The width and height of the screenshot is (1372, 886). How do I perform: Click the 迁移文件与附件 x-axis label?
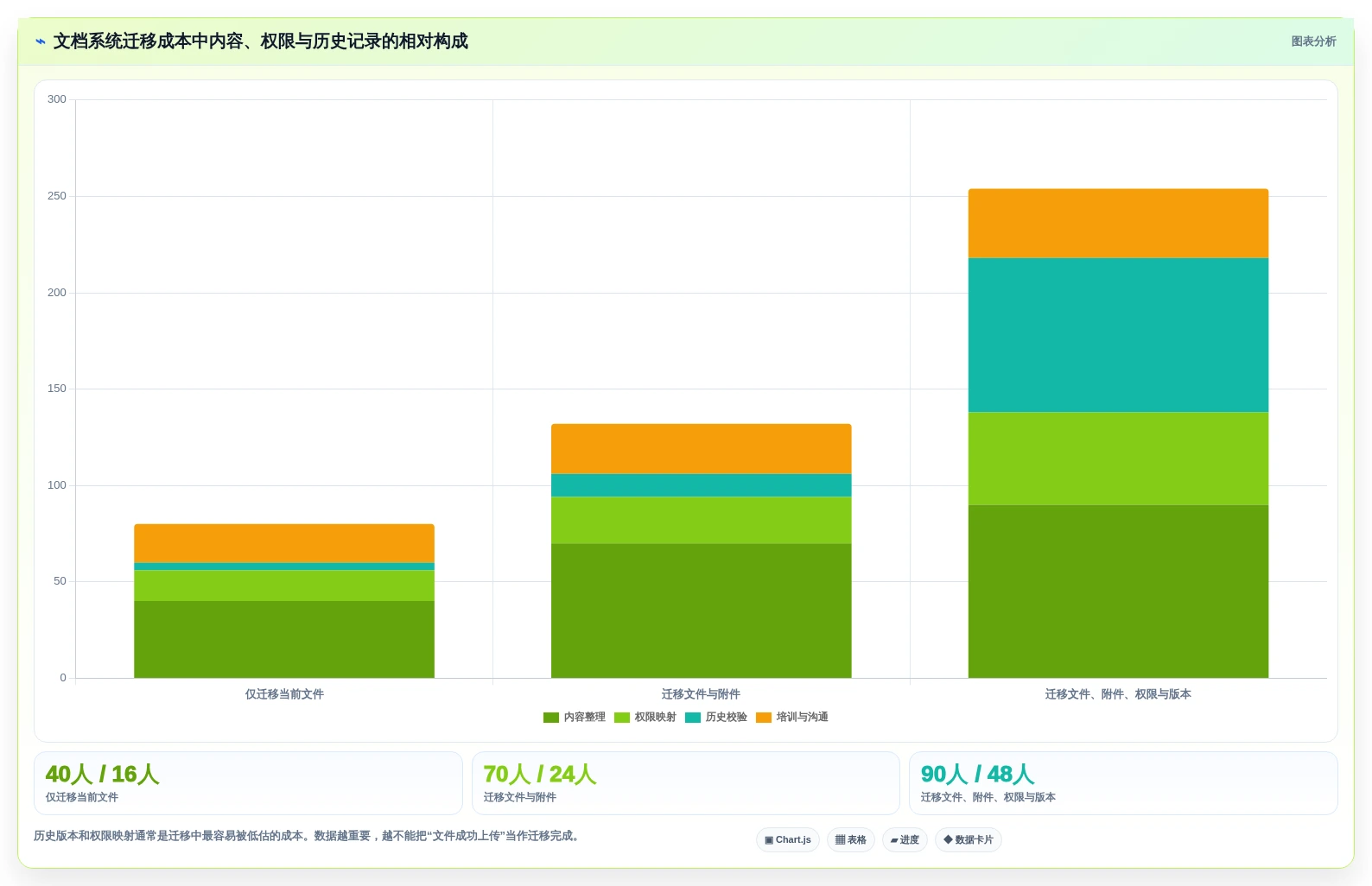[x=702, y=694]
